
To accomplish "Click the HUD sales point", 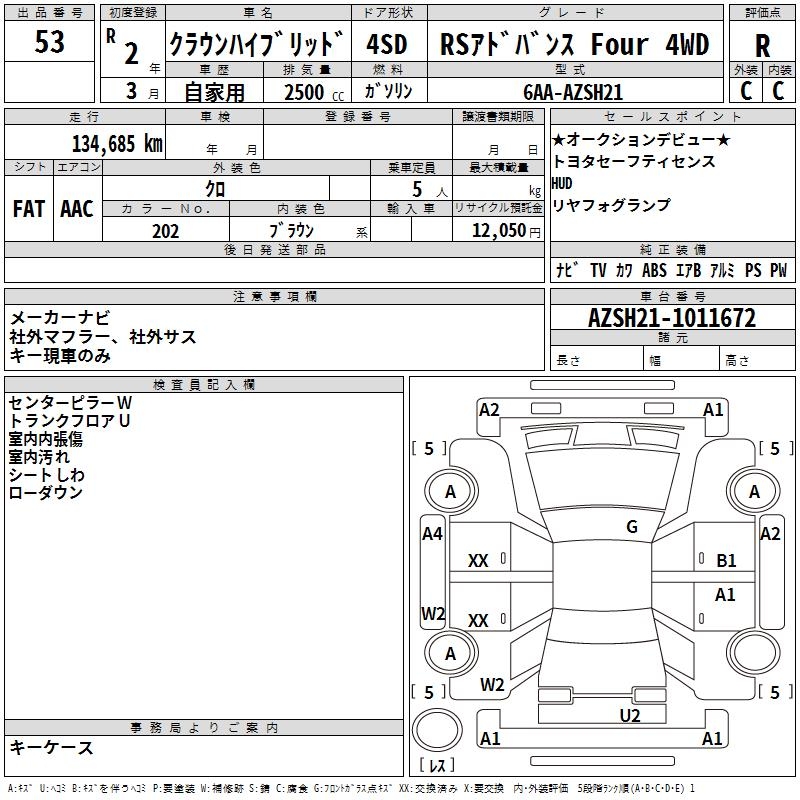I will 562,183.
